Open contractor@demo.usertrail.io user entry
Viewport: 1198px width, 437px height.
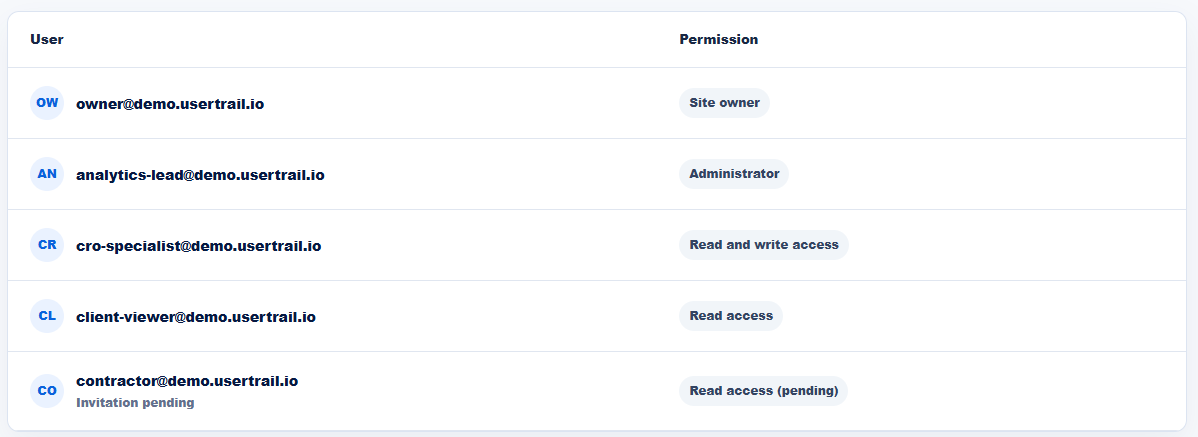(187, 380)
